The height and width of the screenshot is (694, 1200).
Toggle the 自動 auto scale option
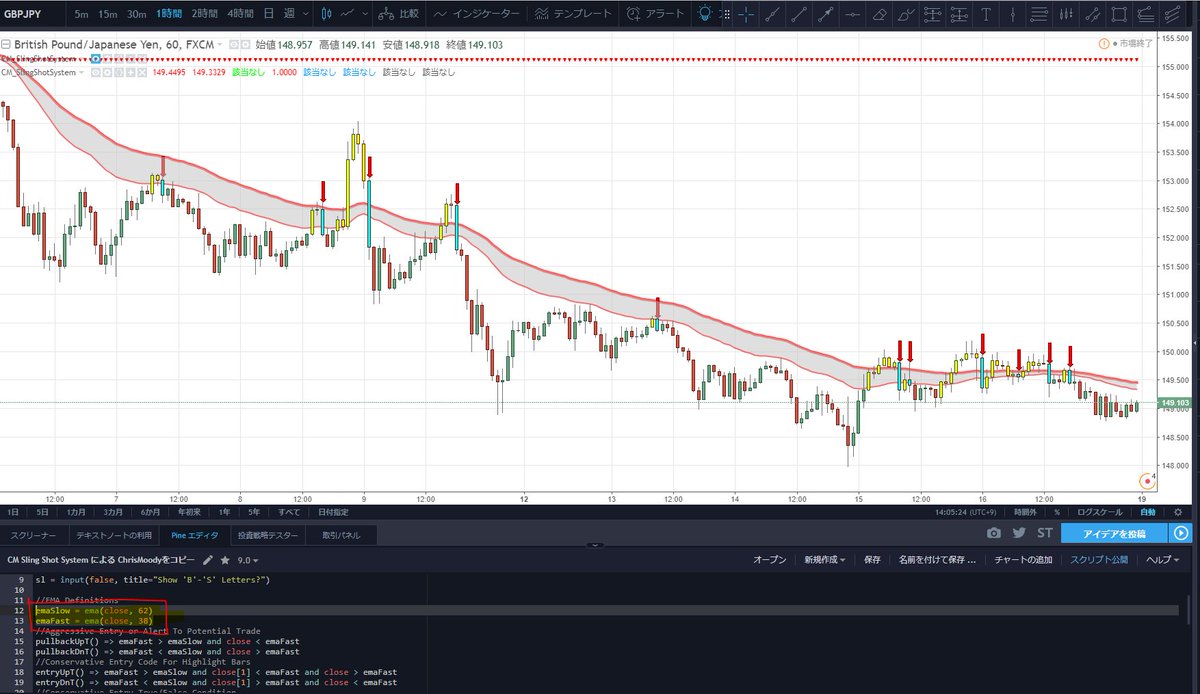[x=1149, y=510]
